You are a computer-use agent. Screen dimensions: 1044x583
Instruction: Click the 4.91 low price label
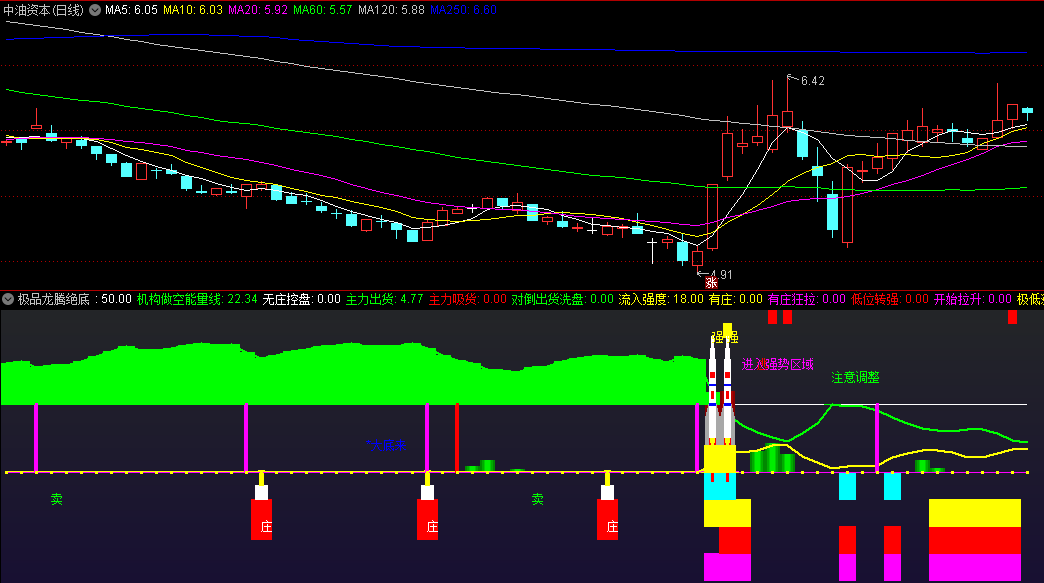point(721,275)
